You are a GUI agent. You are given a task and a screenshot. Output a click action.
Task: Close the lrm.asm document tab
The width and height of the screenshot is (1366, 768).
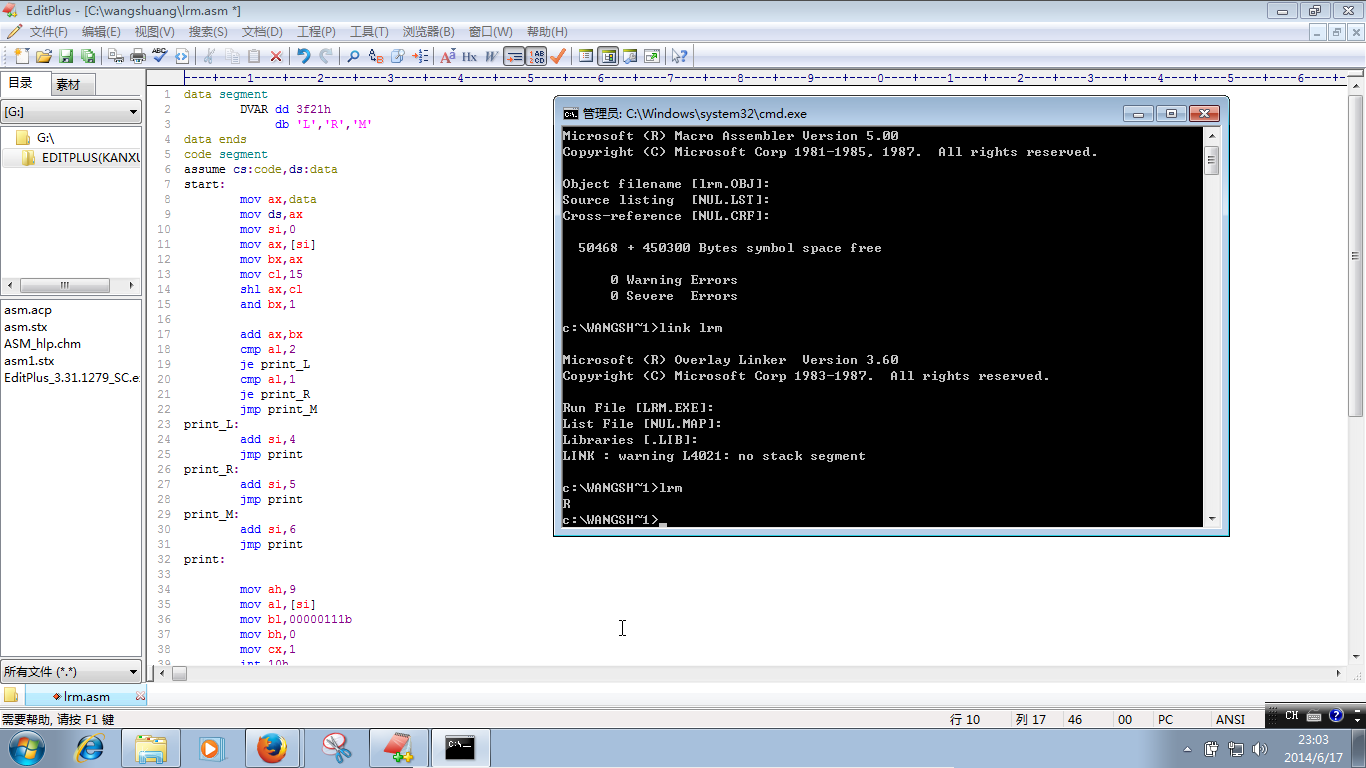click(x=140, y=697)
